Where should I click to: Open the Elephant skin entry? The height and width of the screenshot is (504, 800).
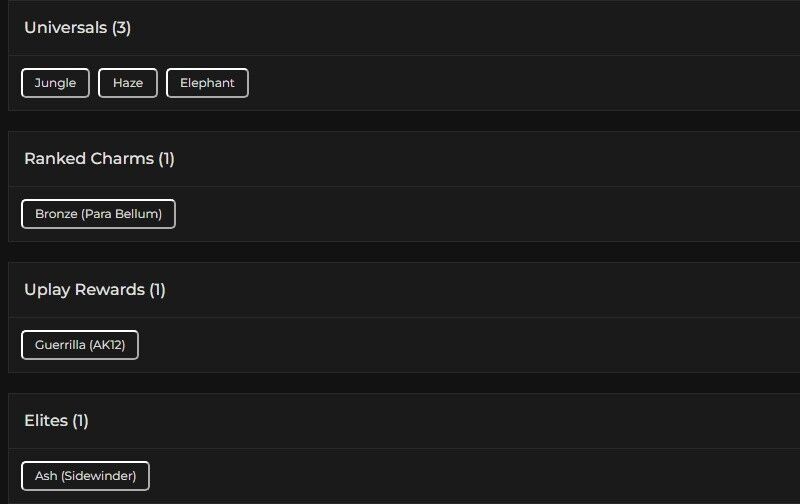click(207, 83)
